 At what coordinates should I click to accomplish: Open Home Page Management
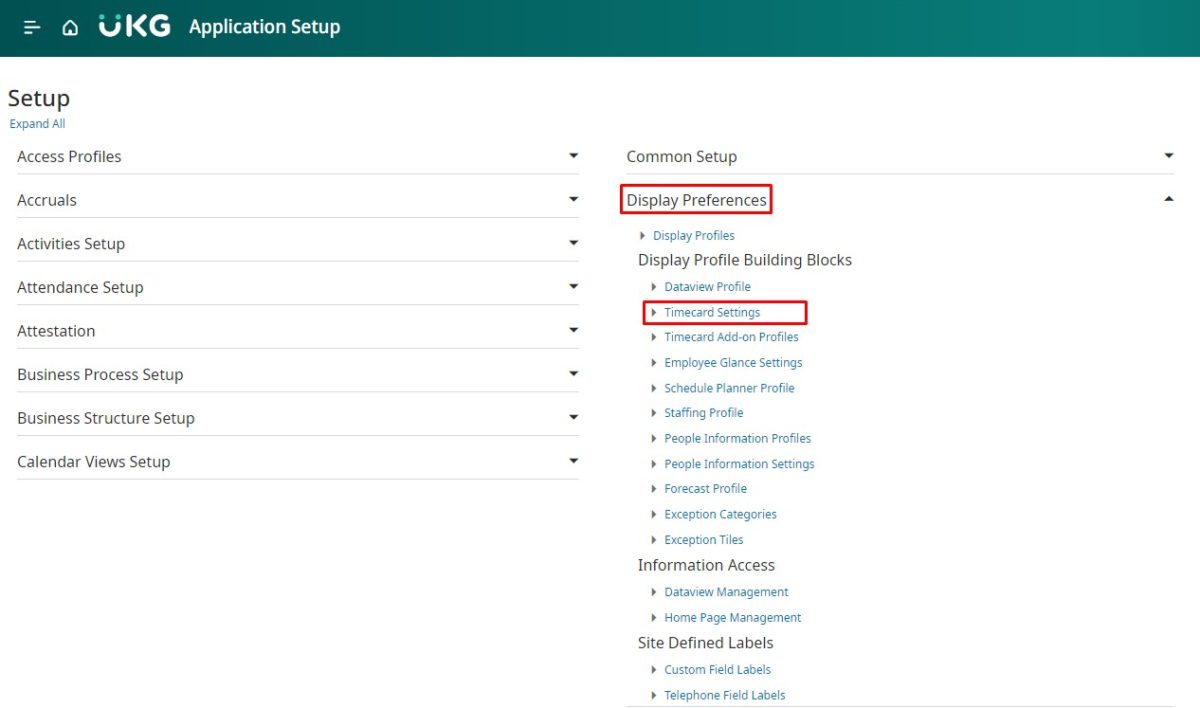point(732,618)
